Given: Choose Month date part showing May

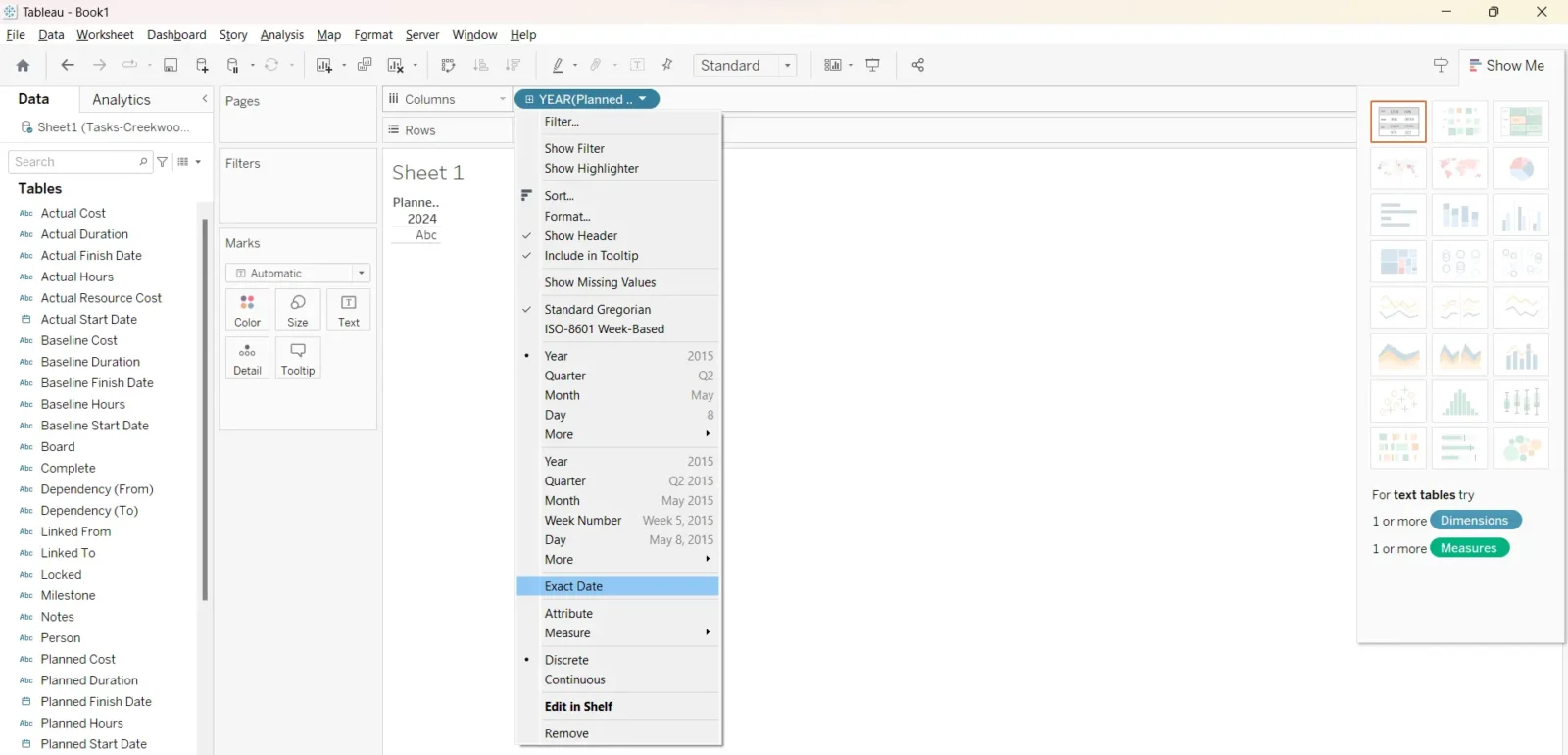Looking at the screenshot, I should [618, 395].
